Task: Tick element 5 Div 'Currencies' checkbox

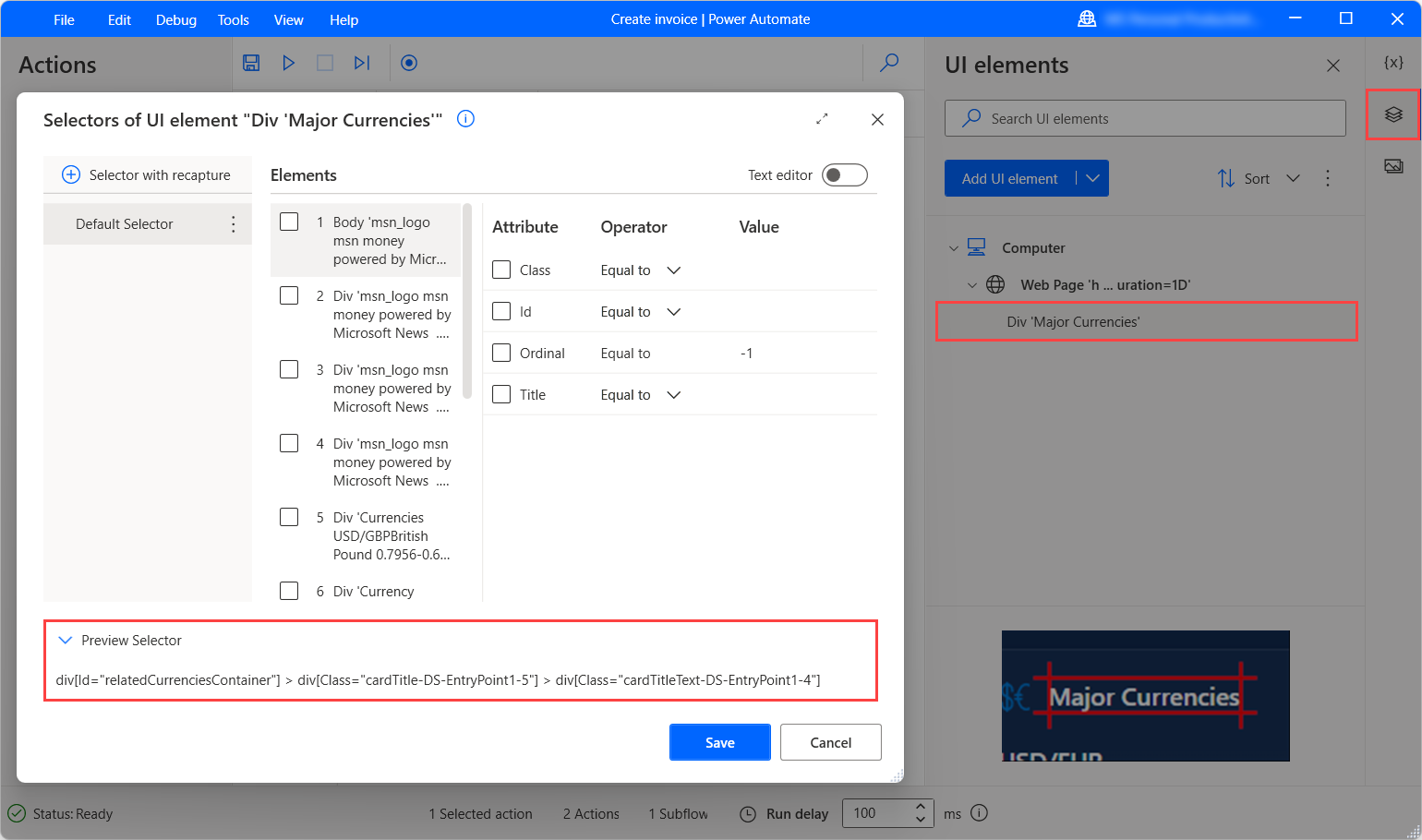Action: click(289, 517)
